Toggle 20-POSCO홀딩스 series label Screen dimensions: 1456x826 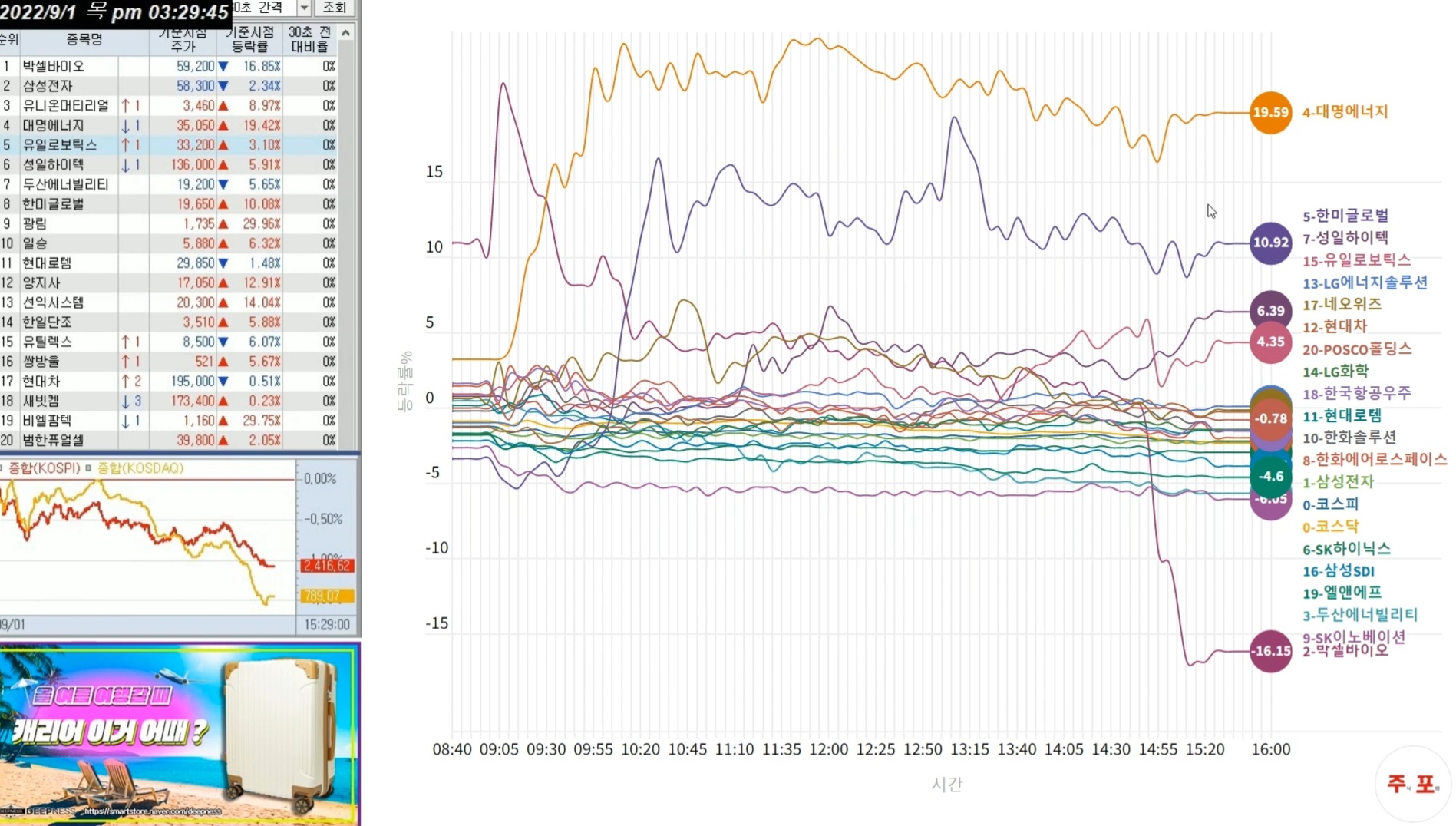[x=1357, y=349]
